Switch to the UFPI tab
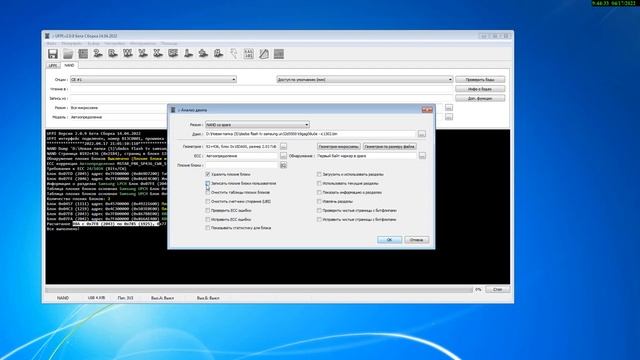Screen dimensions: 640x360 53,65
